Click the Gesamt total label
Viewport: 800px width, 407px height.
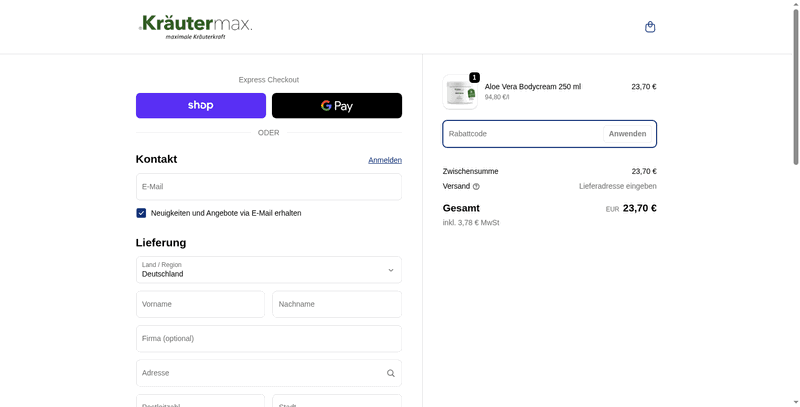(x=461, y=208)
